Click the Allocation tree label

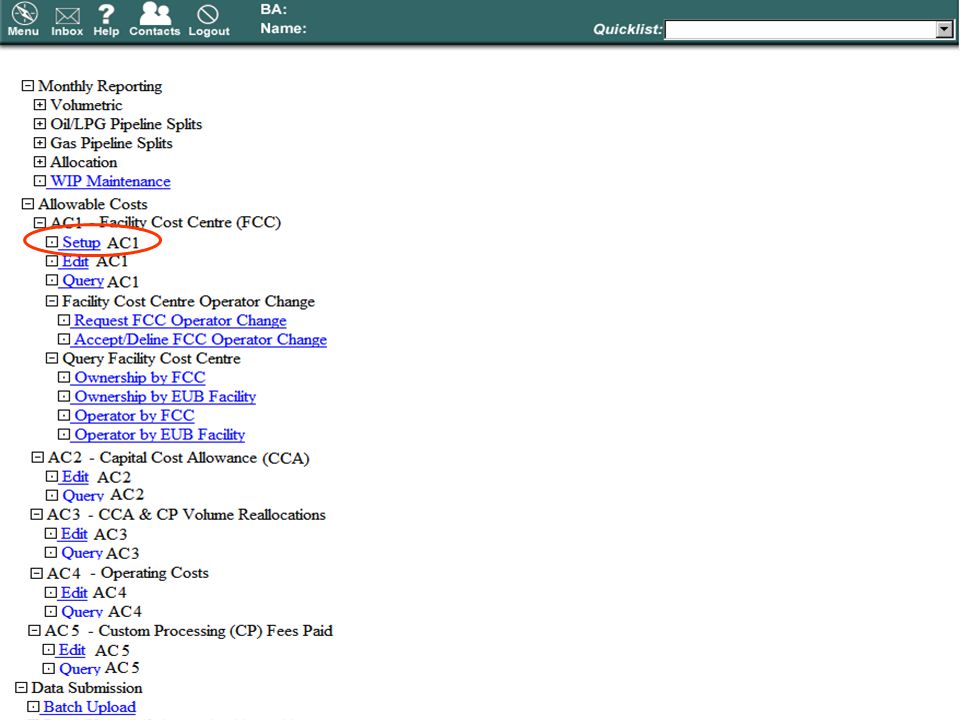83,162
